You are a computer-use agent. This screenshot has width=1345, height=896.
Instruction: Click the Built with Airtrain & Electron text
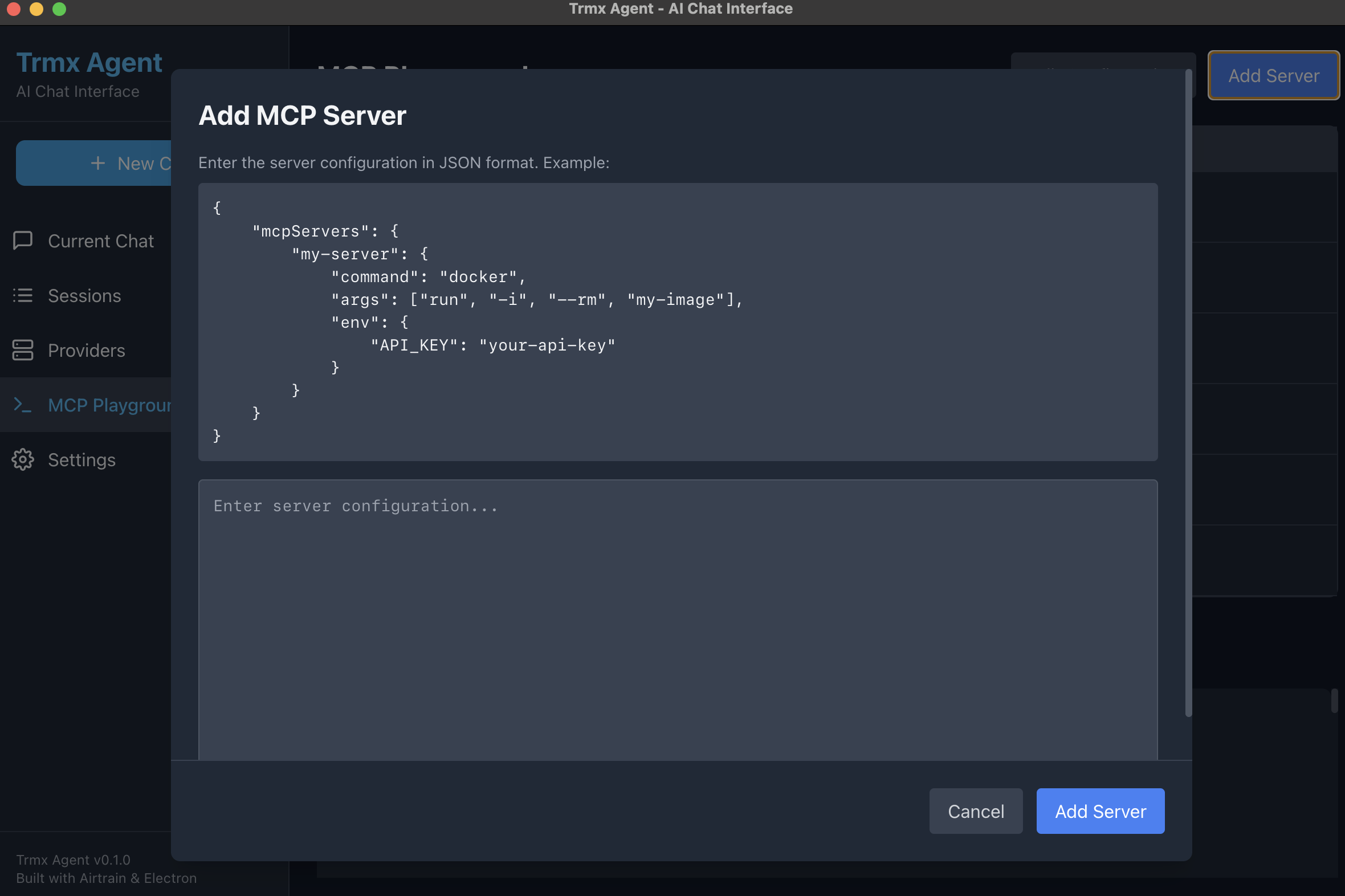point(106,878)
